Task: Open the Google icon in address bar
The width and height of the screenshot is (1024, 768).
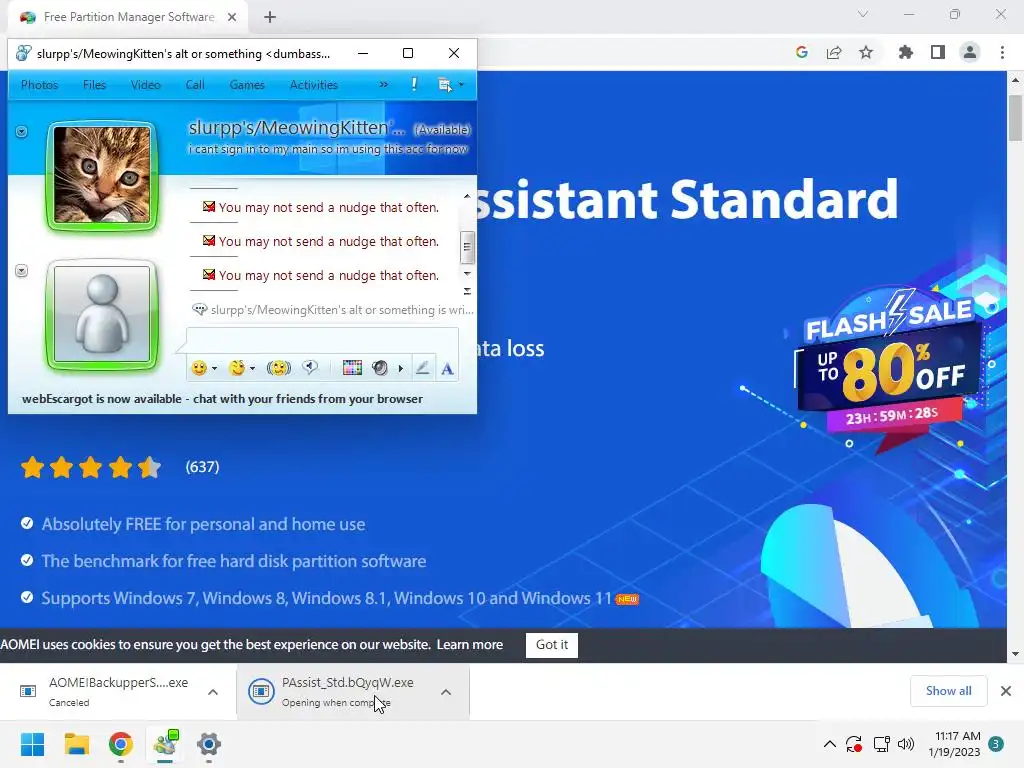Action: coord(802,52)
